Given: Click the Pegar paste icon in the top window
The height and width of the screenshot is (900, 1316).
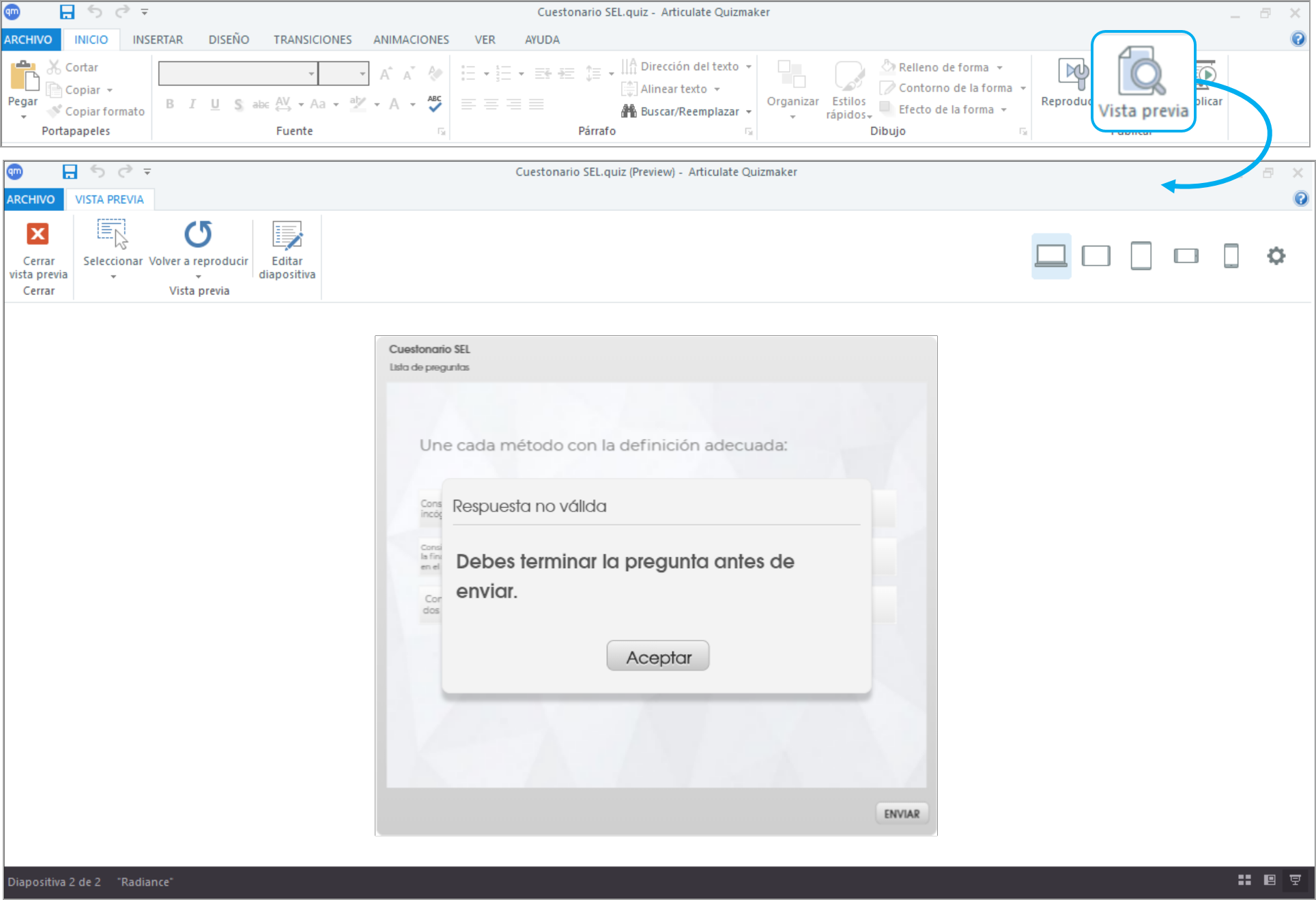Looking at the screenshot, I should [24, 76].
